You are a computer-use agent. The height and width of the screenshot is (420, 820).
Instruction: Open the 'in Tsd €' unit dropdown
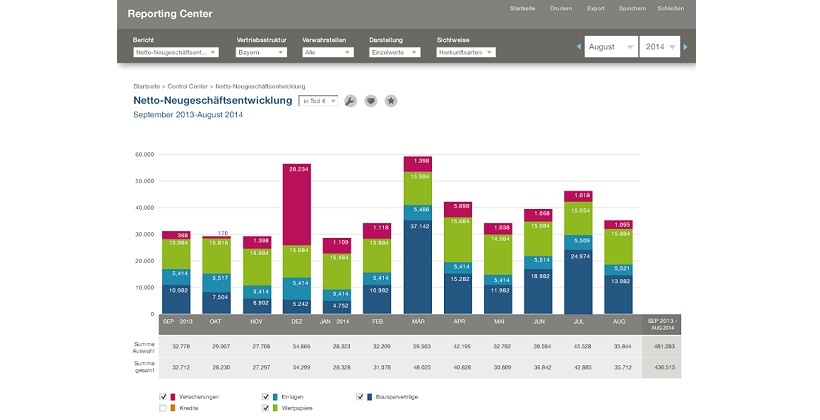(x=320, y=101)
